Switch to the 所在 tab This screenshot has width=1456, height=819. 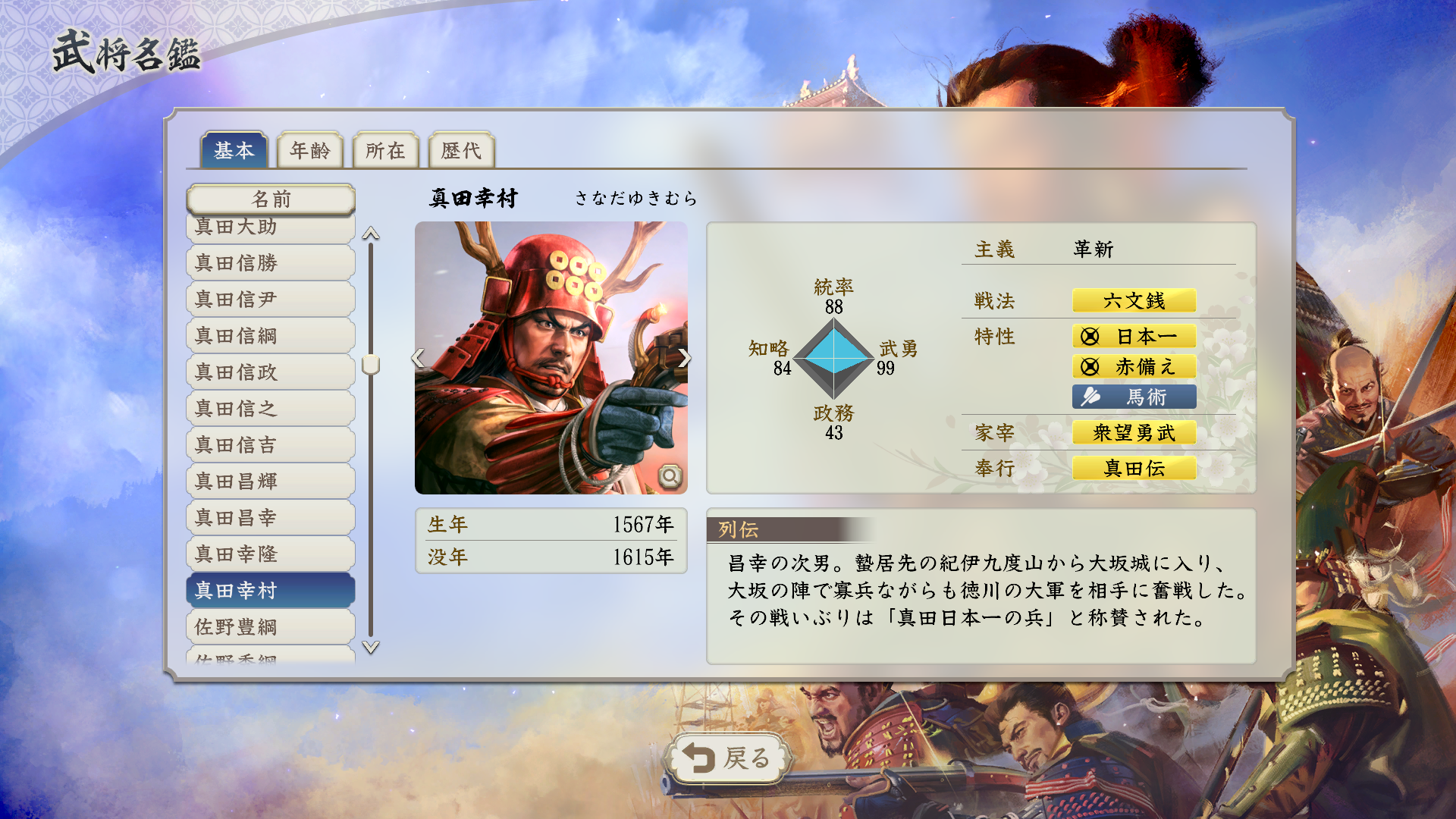386,150
